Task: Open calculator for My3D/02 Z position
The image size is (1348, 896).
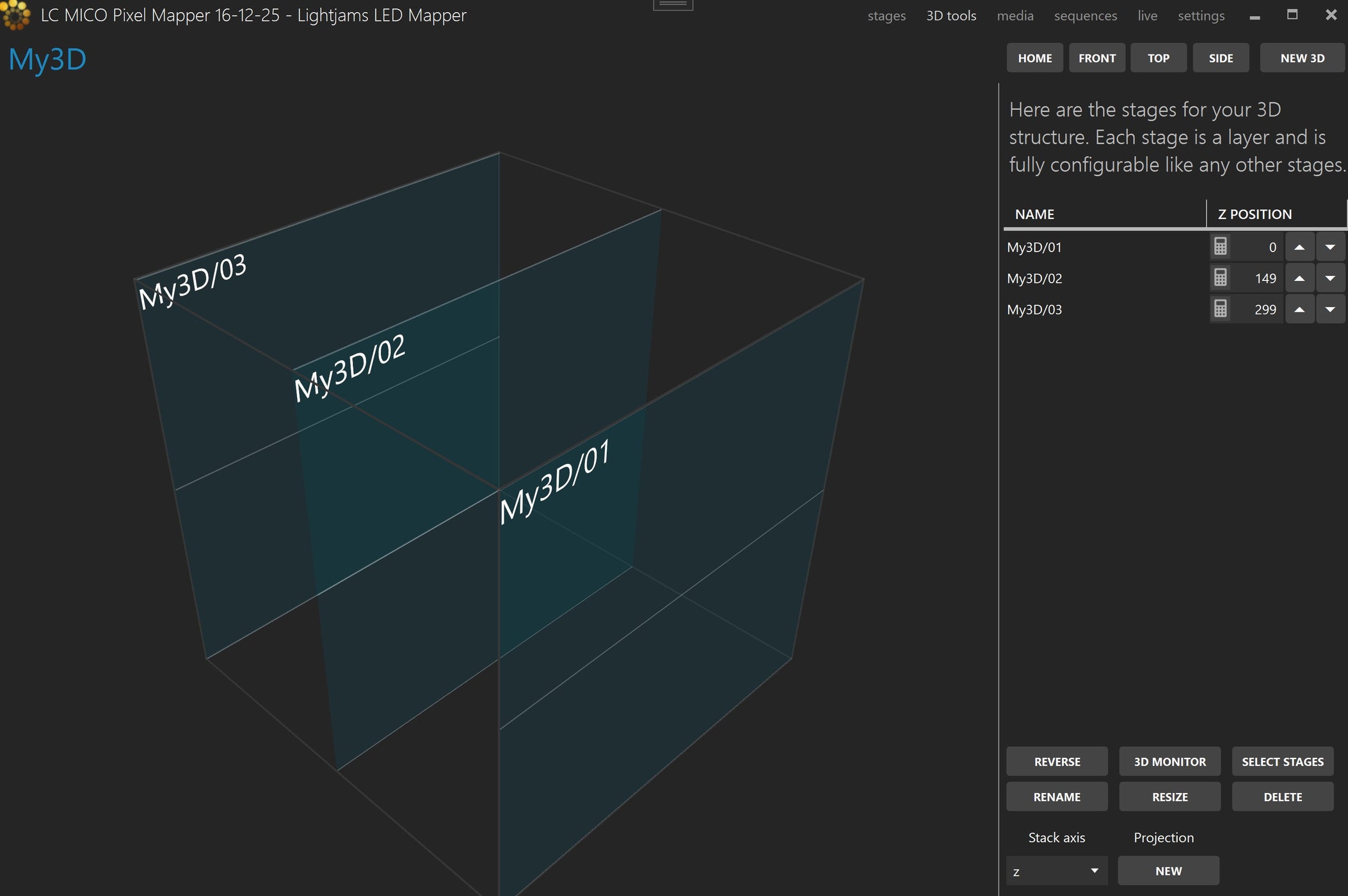Action: point(1221,278)
